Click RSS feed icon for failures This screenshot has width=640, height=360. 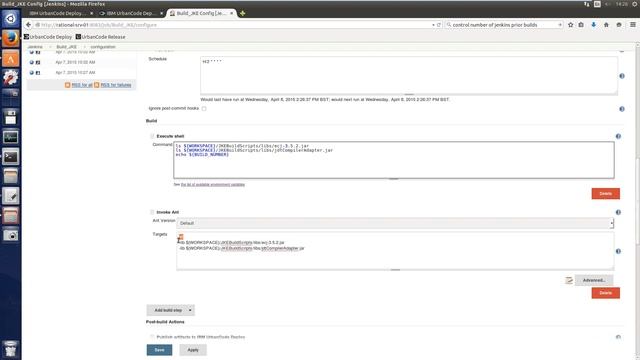click(97, 85)
